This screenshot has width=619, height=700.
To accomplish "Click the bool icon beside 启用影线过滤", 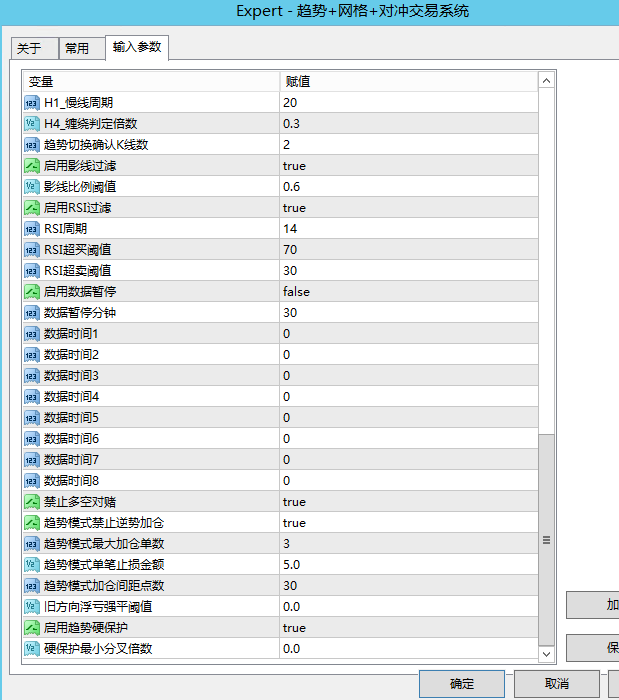I will click(x=32, y=166).
